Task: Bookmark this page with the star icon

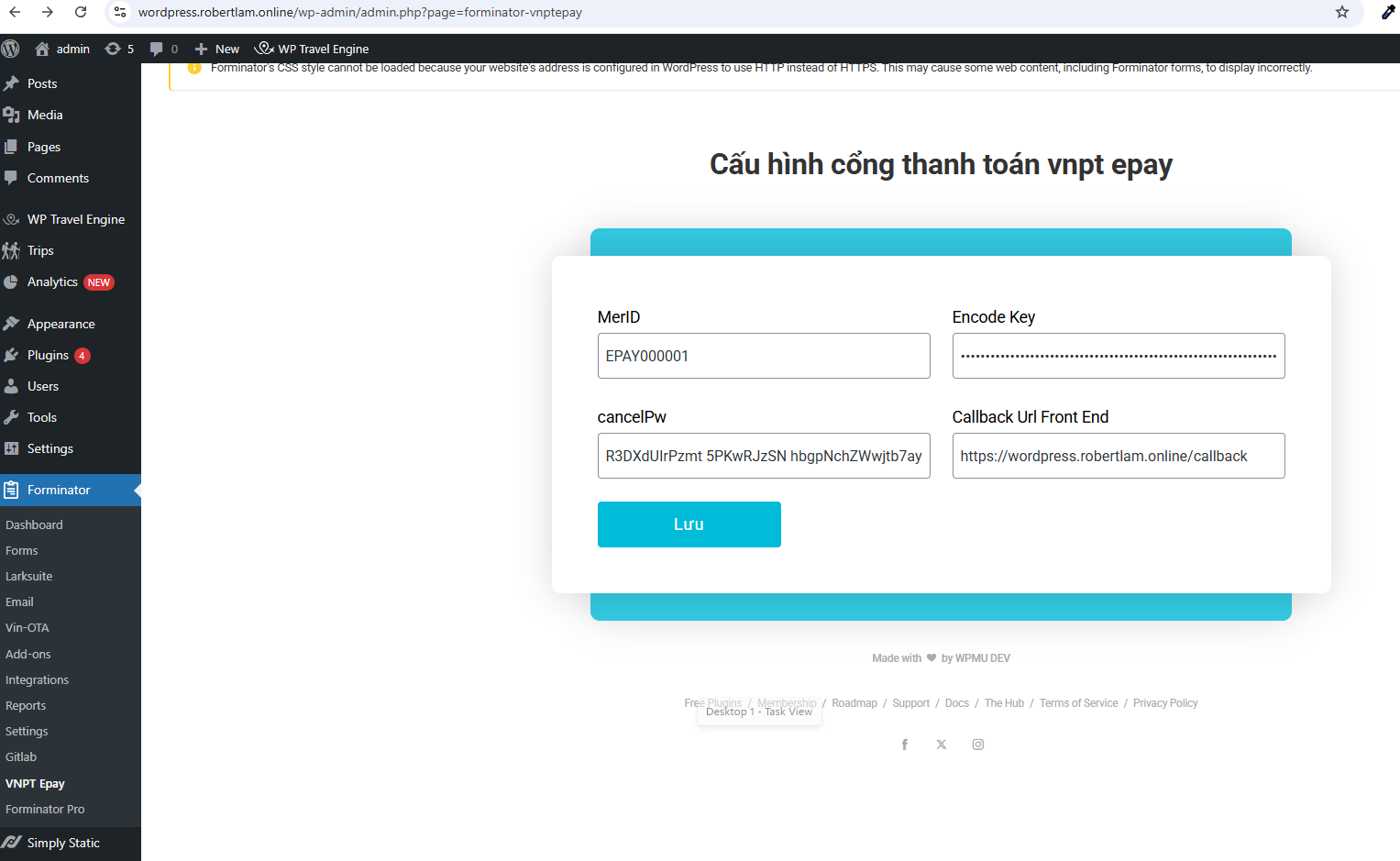Action: (1342, 12)
